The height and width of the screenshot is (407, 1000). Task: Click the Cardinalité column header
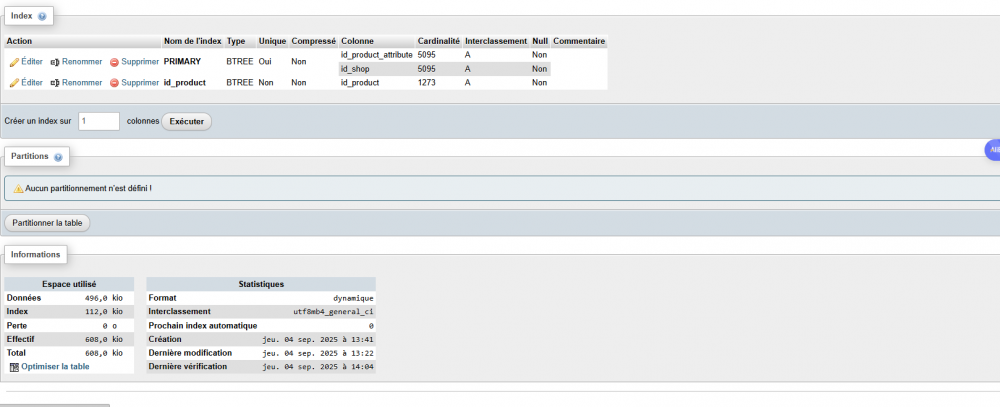click(x=439, y=41)
